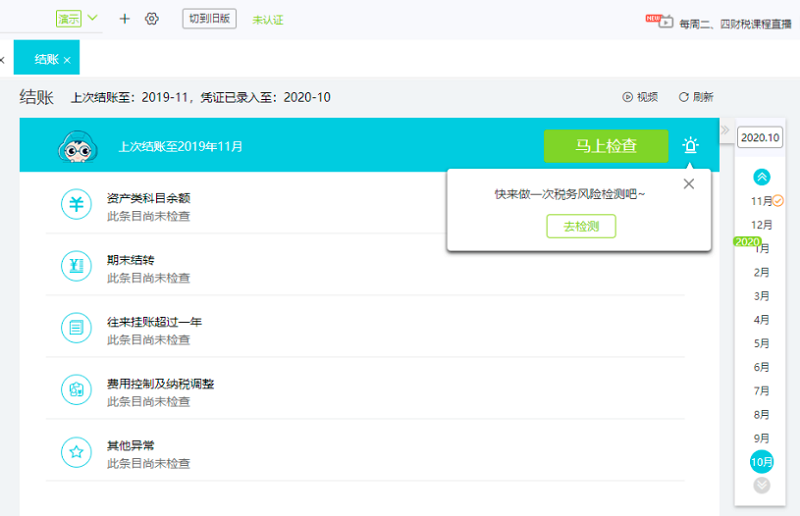
Task: Open the 演示 dropdown
Action: click(78, 19)
